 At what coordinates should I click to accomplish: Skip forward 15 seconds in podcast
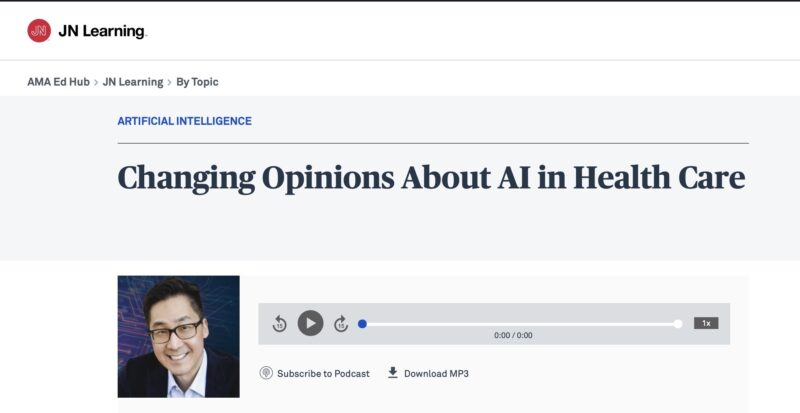point(341,323)
